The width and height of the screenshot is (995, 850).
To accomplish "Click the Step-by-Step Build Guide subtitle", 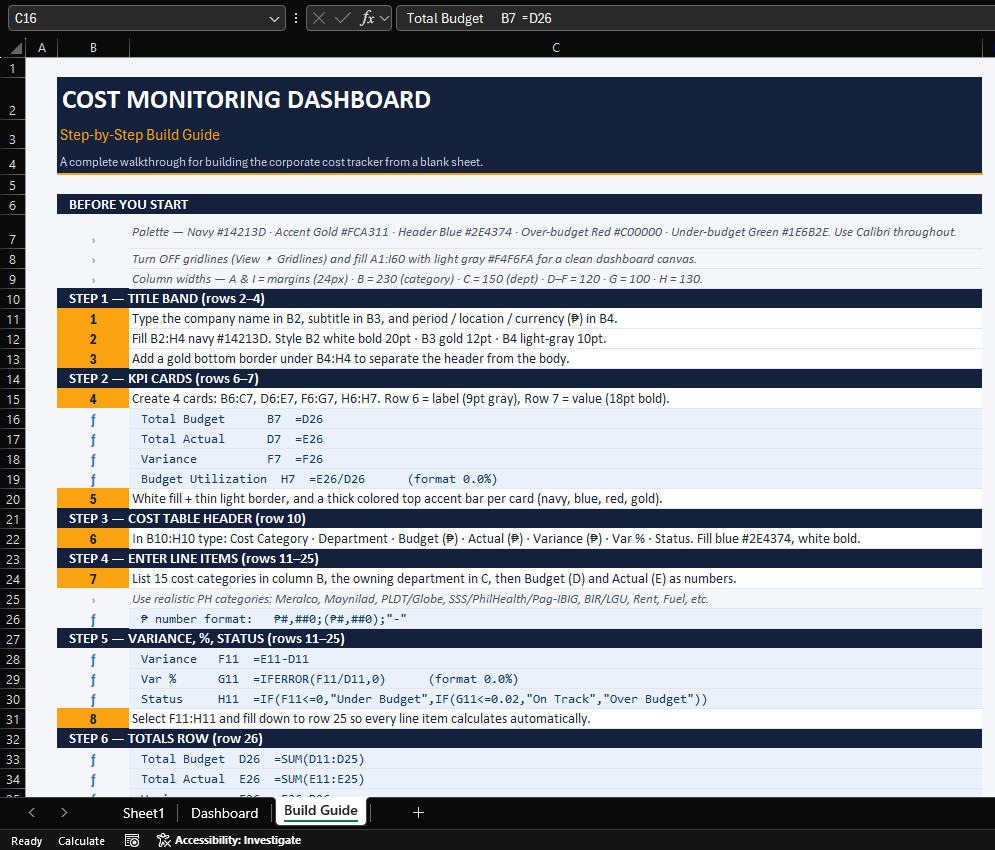I will tap(140, 135).
